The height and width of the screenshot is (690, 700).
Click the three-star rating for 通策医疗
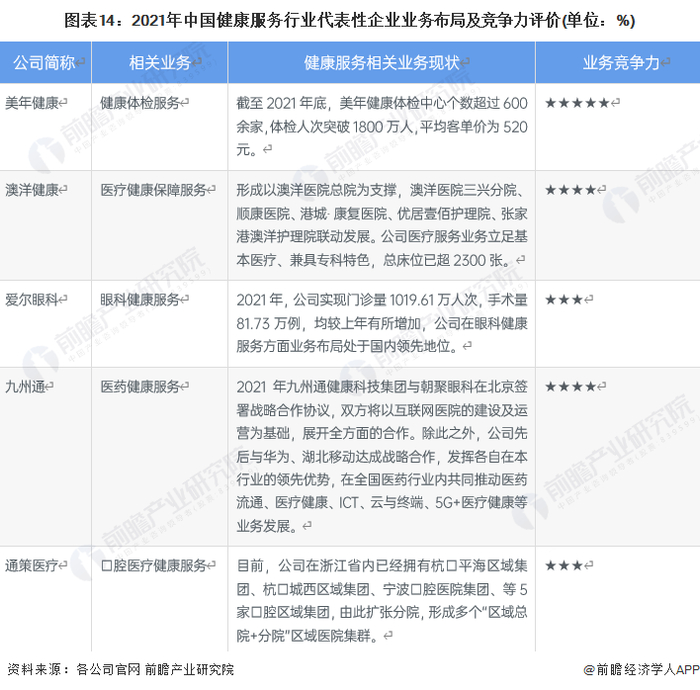pyautogui.click(x=564, y=565)
